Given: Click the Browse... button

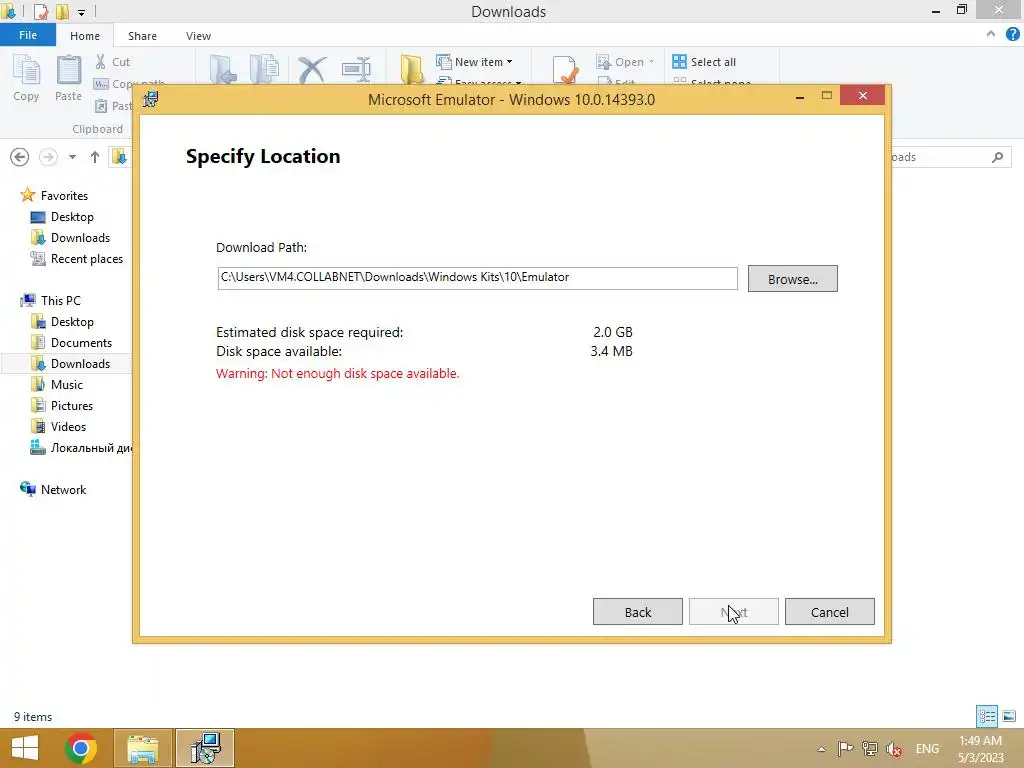Looking at the screenshot, I should [x=792, y=279].
